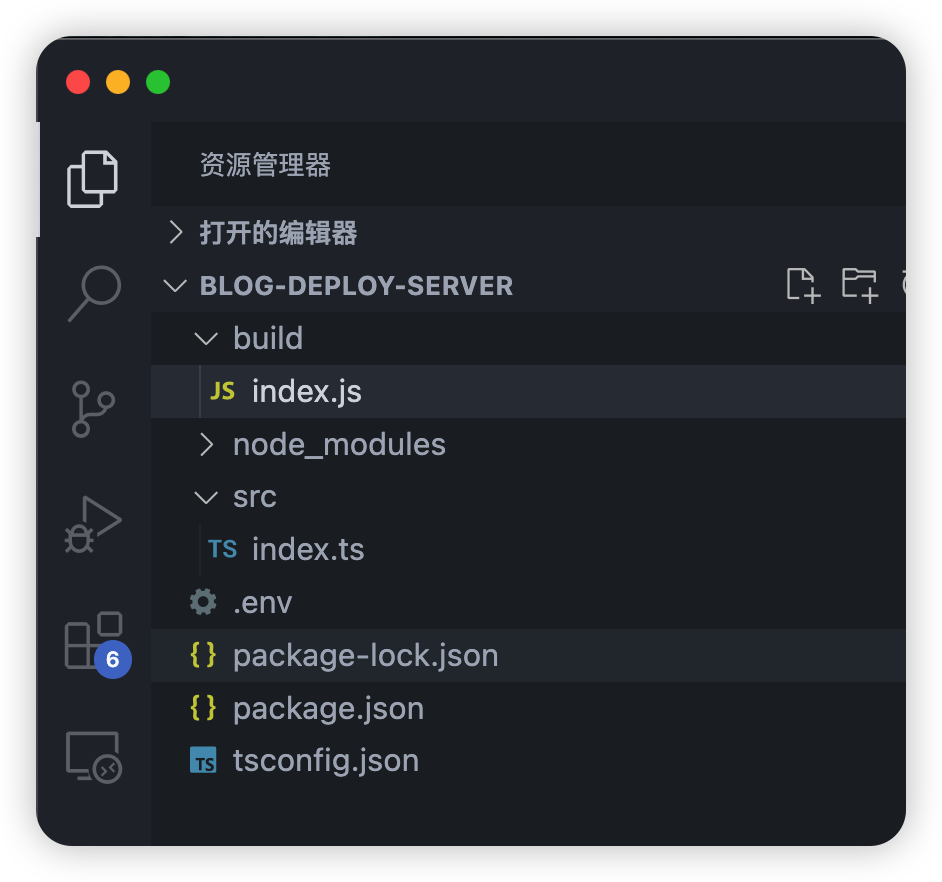This screenshot has width=942, height=882.
Task: Collapse the BLOG-DEPLOY-SERVER root folder
Action: click(356, 285)
